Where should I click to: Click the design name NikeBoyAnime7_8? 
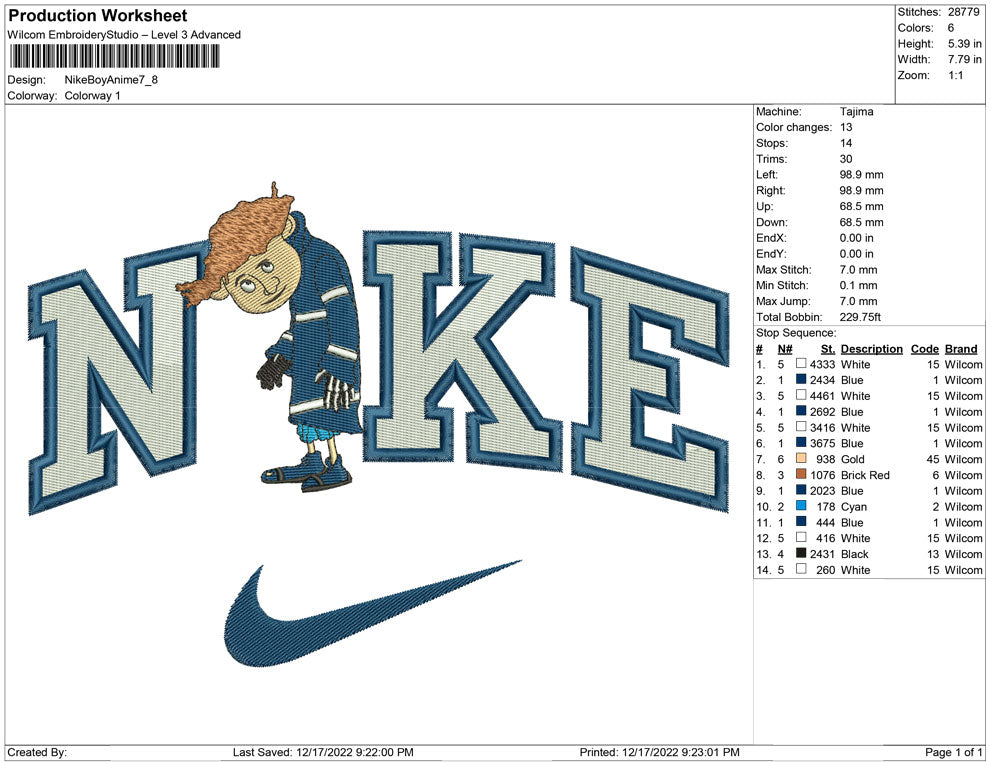click(111, 80)
